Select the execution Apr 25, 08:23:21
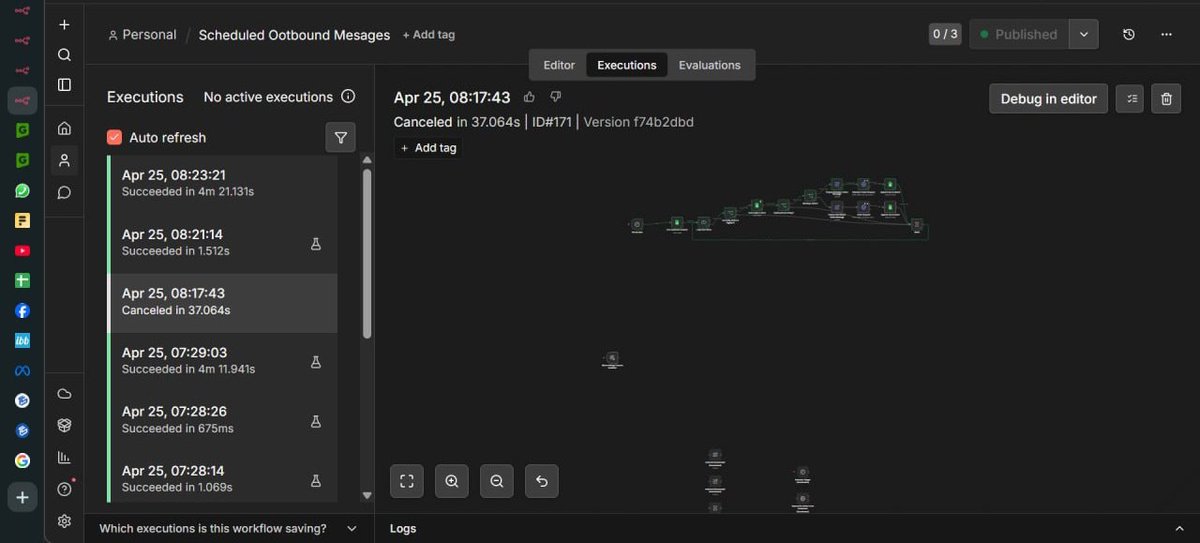The width and height of the screenshot is (1200, 543). coord(222,184)
